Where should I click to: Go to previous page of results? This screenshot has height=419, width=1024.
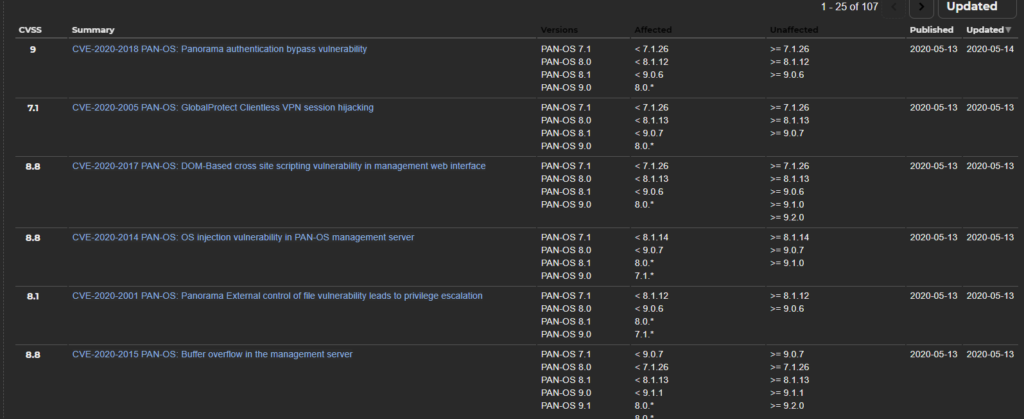pyautogui.click(x=894, y=7)
